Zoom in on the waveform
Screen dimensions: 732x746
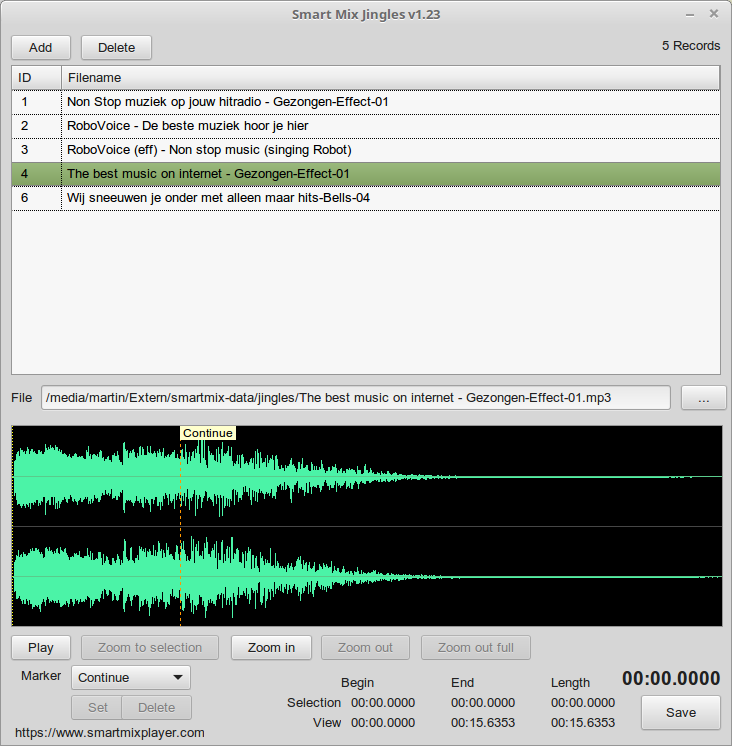click(x=271, y=647)
